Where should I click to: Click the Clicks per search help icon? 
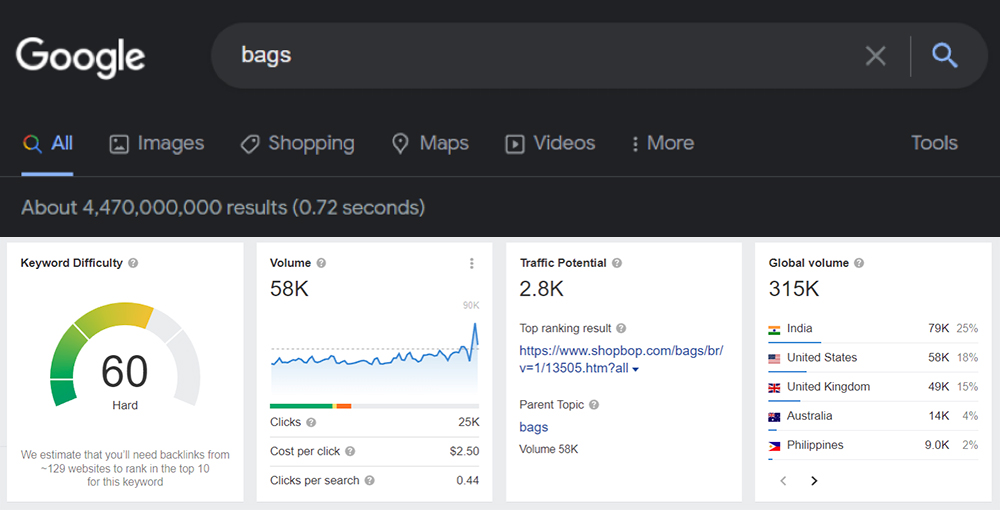coord(370,481)
